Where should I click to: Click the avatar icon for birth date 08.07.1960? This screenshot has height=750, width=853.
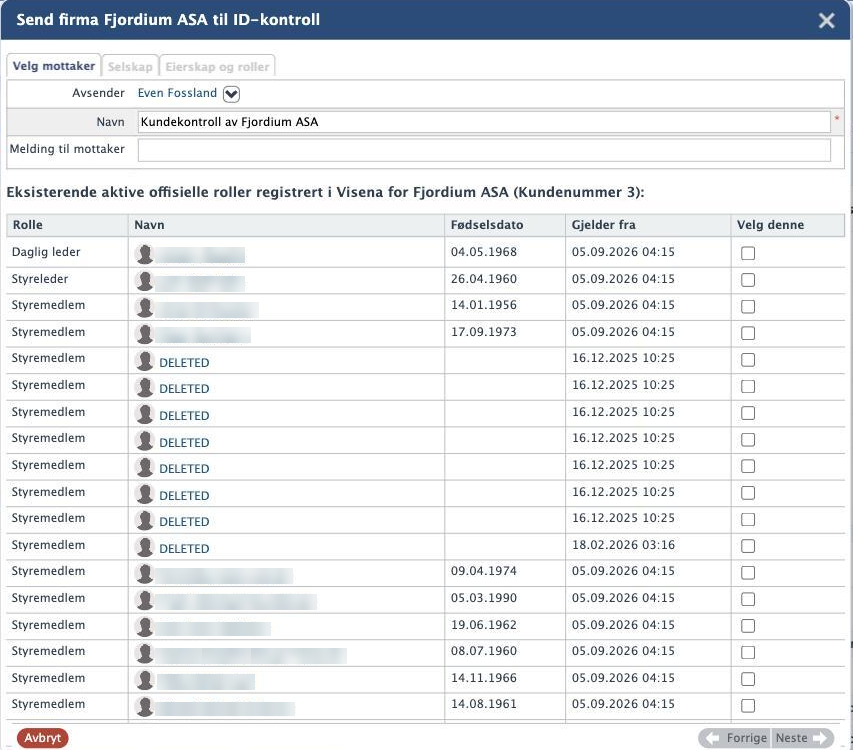[145, 654]
